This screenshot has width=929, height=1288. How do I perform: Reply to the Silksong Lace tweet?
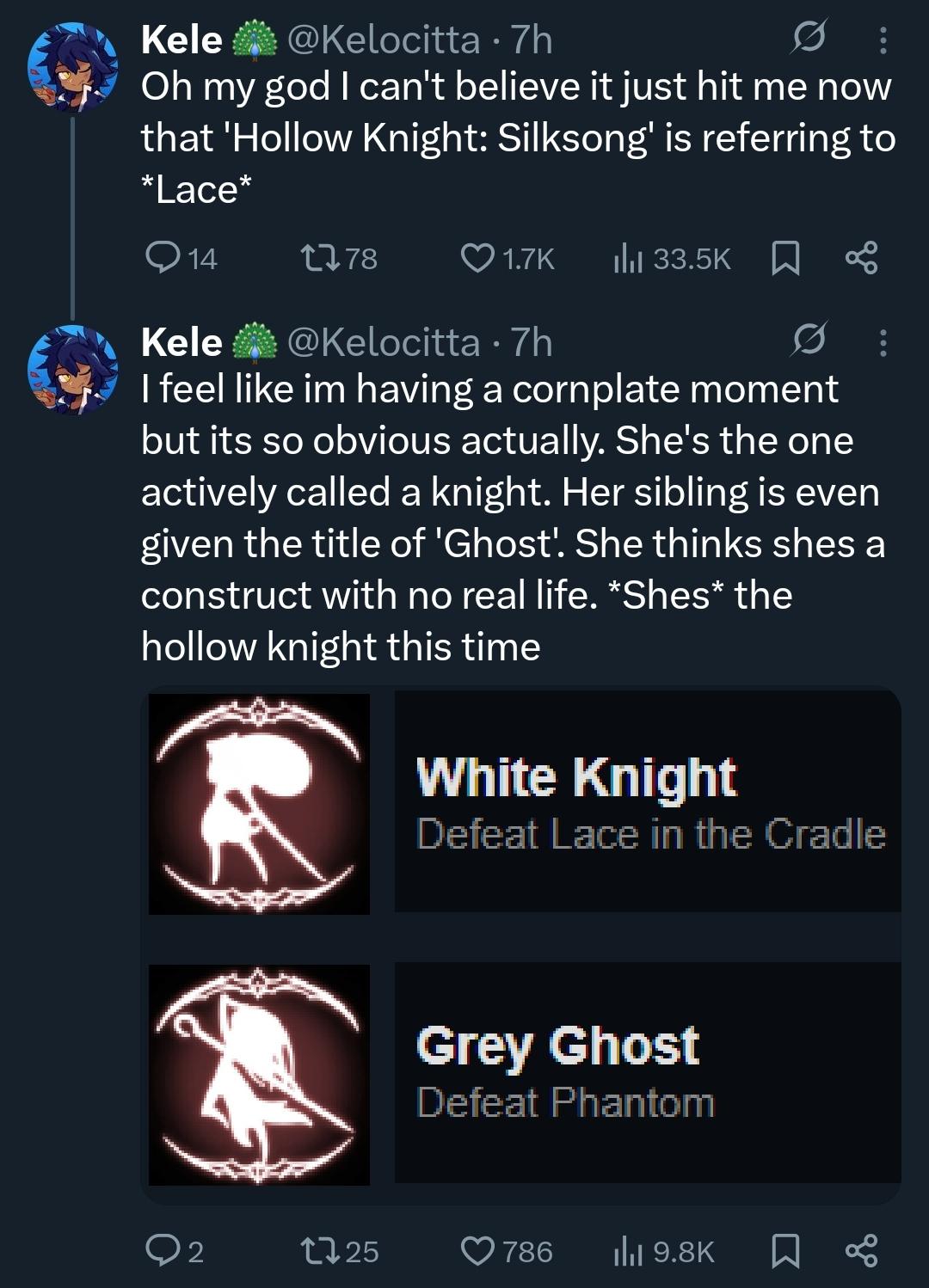(x=160, y=257)
